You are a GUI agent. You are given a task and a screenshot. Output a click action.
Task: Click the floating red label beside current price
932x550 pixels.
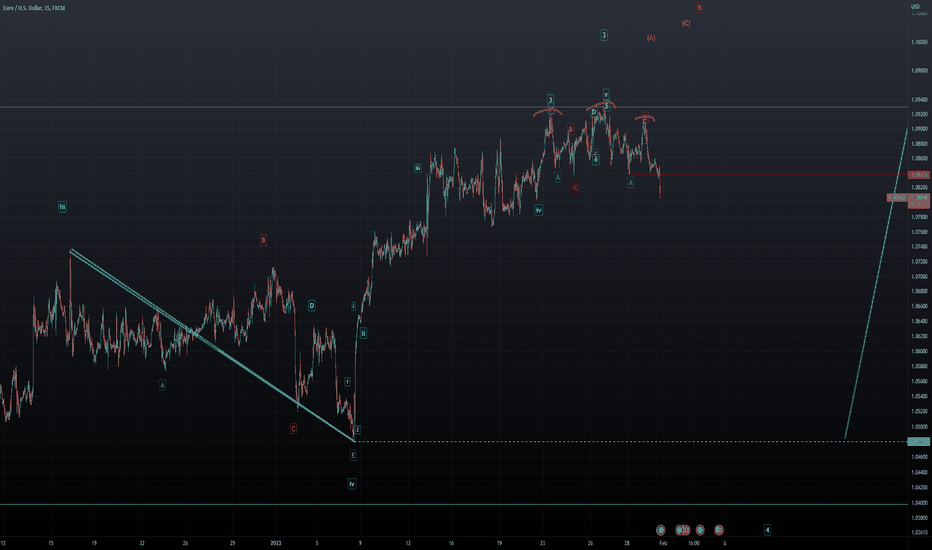pyautogui.click(x=897, y=197)
